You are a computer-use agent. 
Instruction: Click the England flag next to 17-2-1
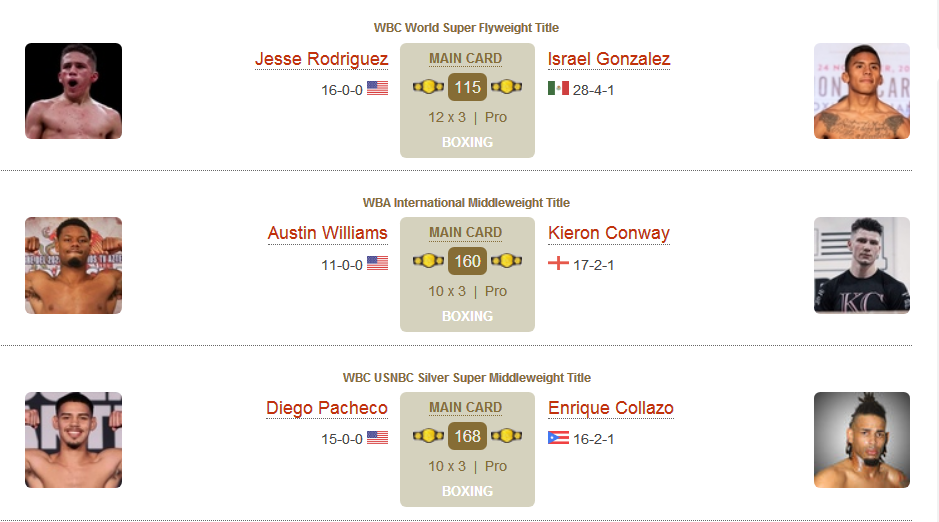click(558, 263)
